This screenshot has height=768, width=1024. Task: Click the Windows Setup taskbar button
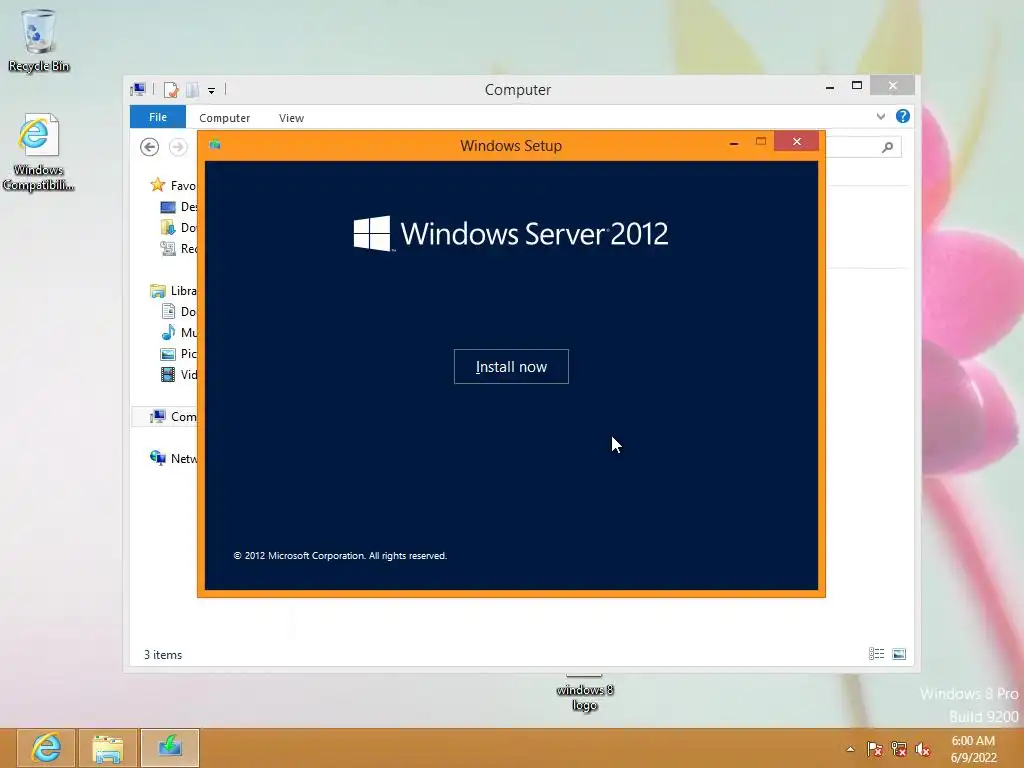click(170, 748)
